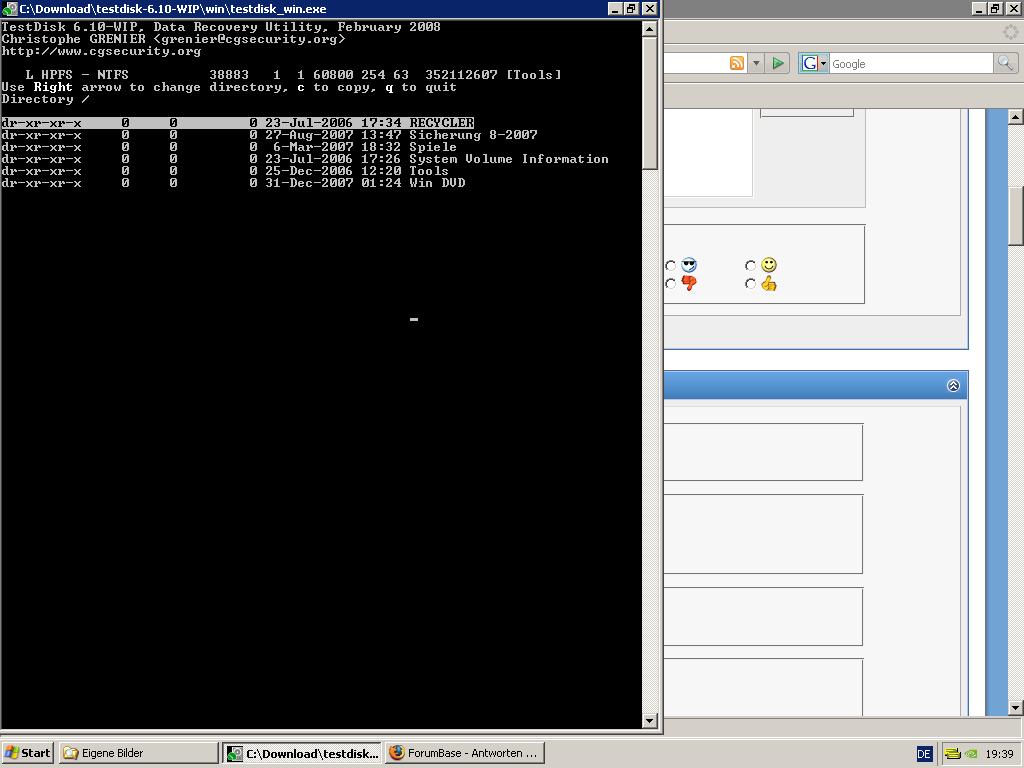Viewport: 1024px width, 768px height.
Task: Open the Windows Start button
Action: 27,753
